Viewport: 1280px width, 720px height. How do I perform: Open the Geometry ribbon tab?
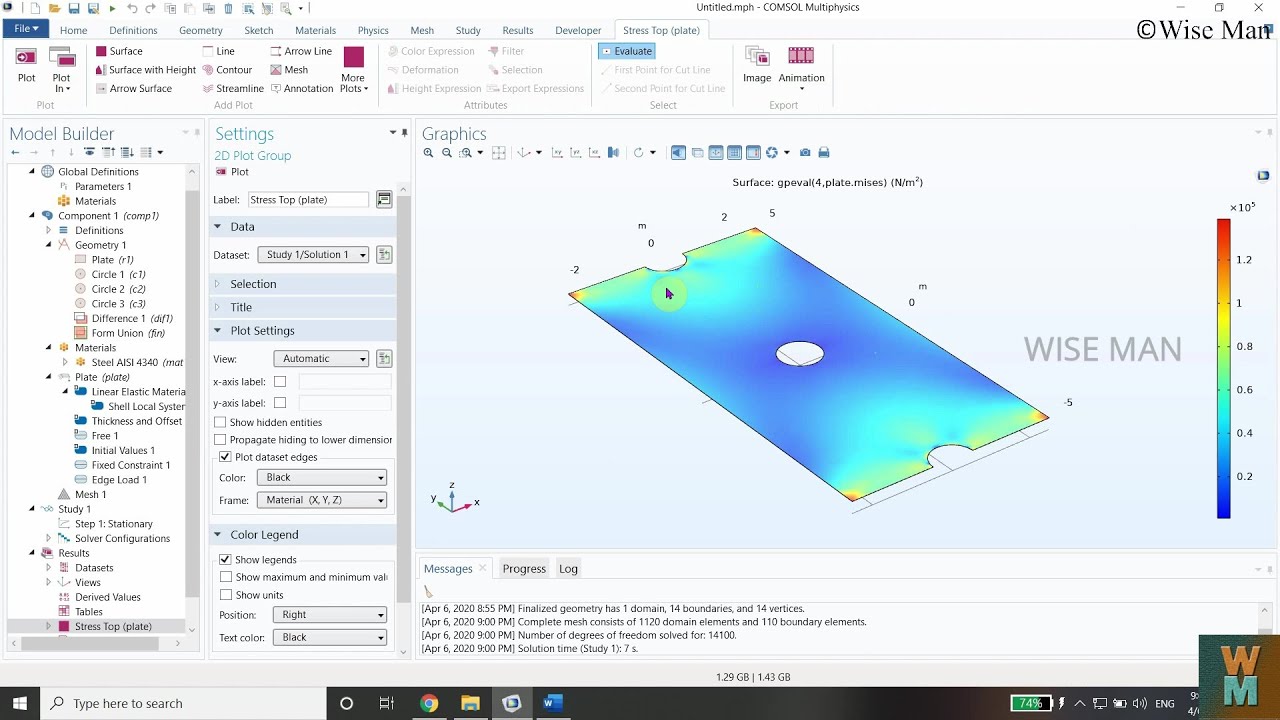pos(201,30)
